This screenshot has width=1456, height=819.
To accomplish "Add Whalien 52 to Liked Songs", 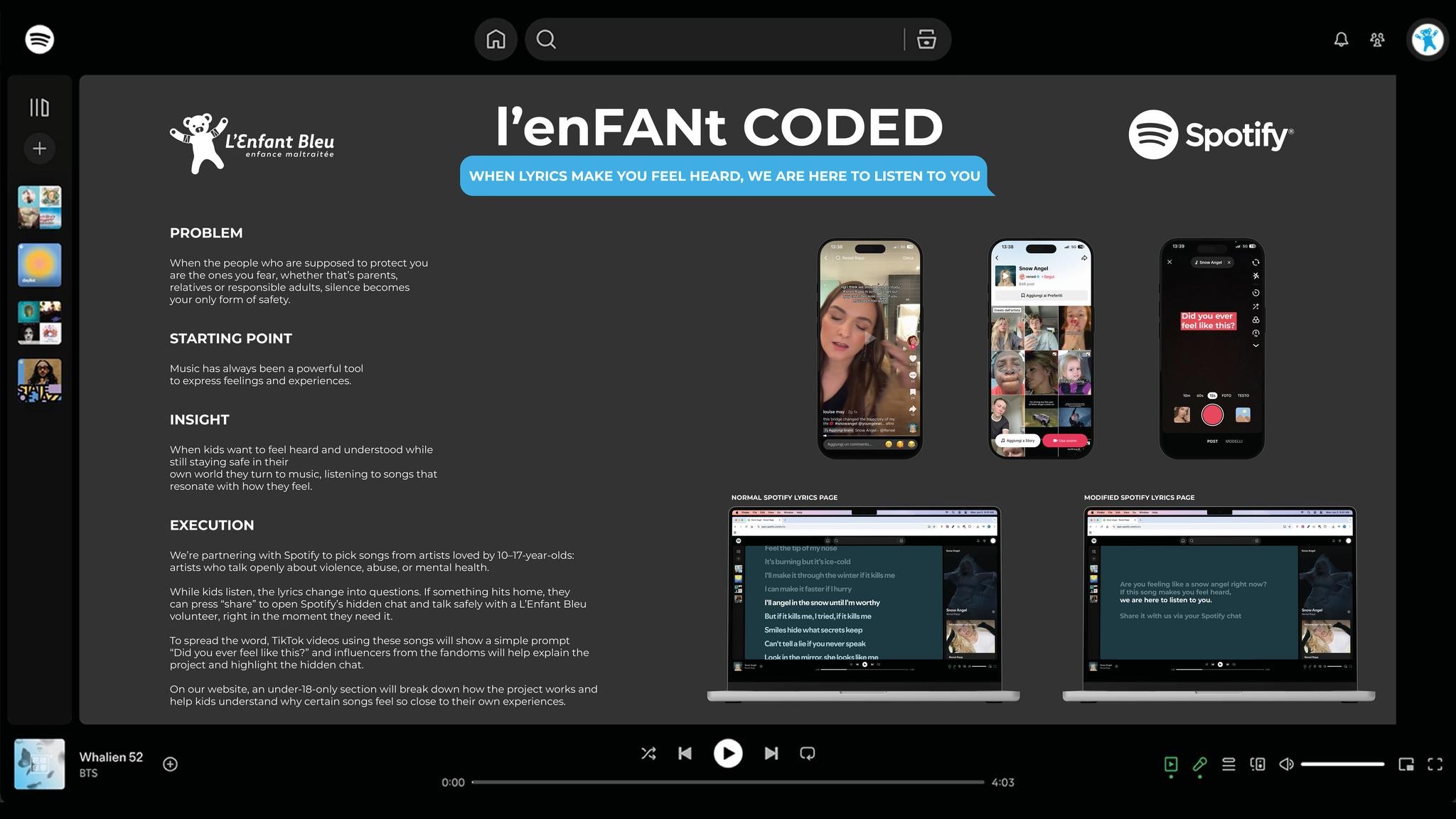I will pos(170,764).
